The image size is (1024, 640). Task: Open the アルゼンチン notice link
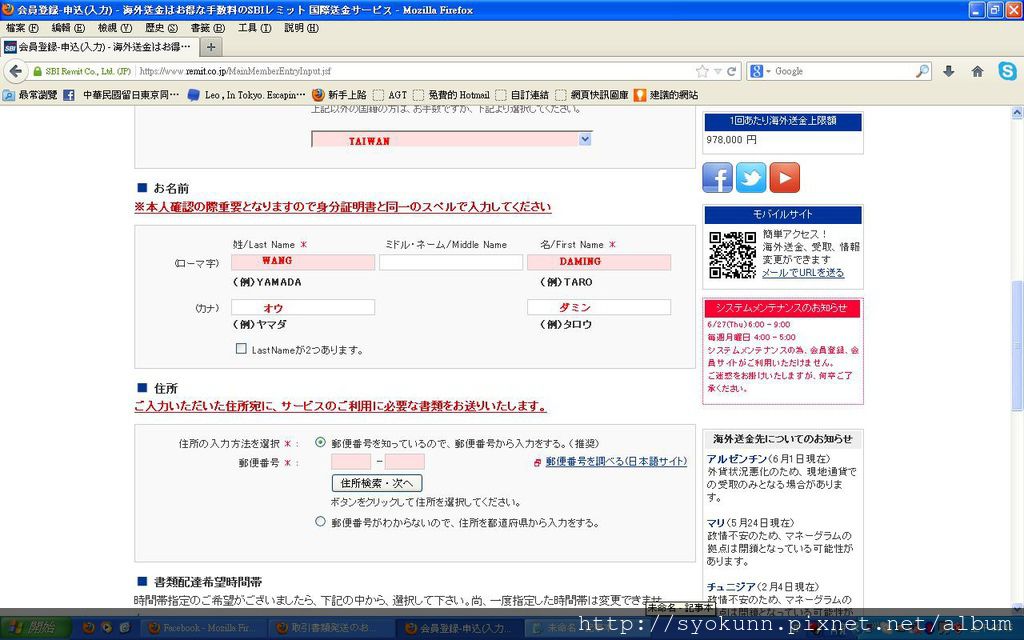(737, 458)
